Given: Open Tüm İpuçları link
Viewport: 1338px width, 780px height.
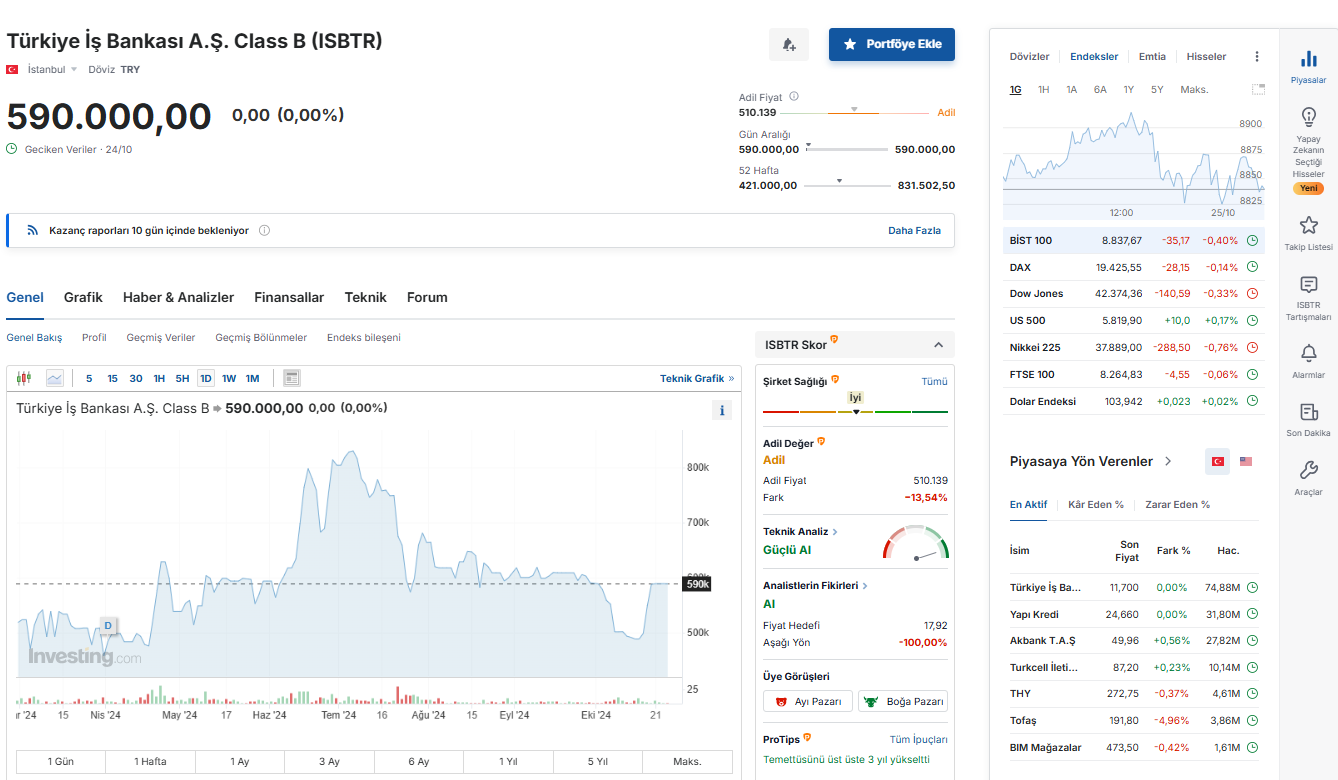Looking at the screenshot, I should (918, 739).
